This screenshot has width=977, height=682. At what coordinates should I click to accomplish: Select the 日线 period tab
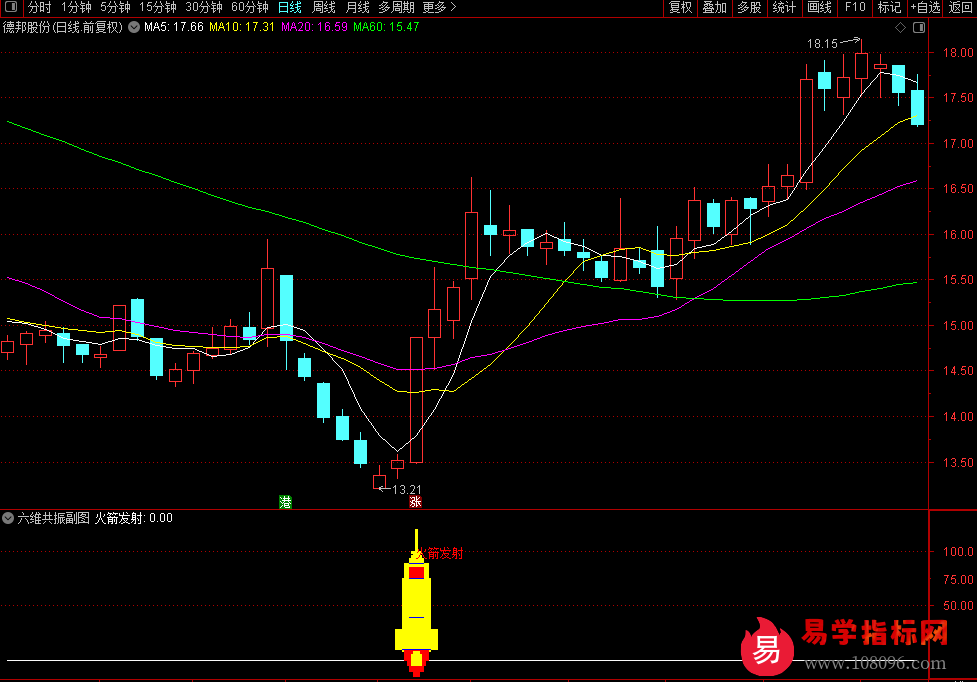coord(290,7)
